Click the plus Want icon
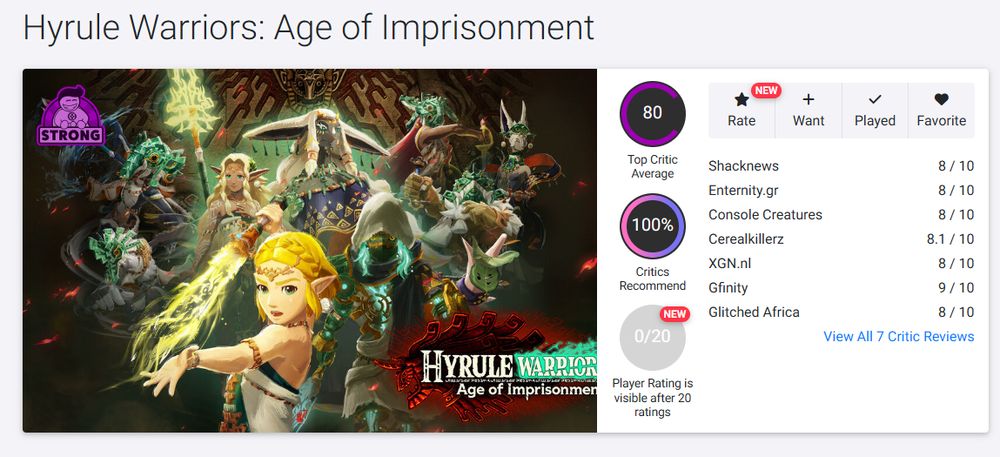The image size is (1000, 457). pyautogui.click(x=808, y=100)
